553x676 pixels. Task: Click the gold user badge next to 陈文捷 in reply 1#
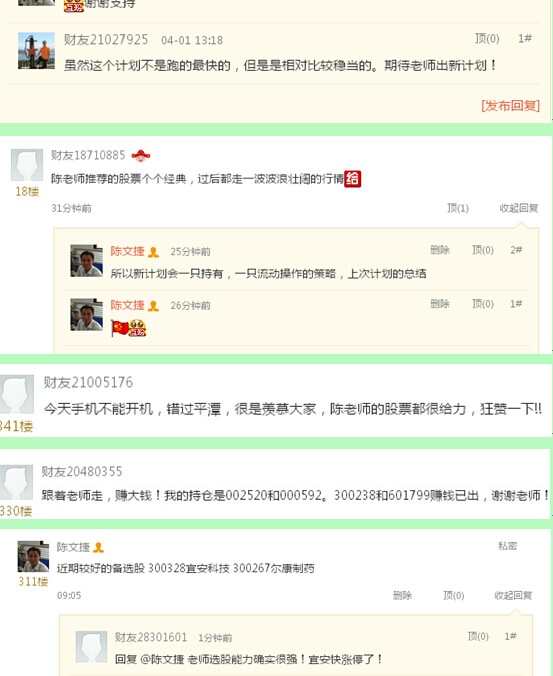[153, 306]
